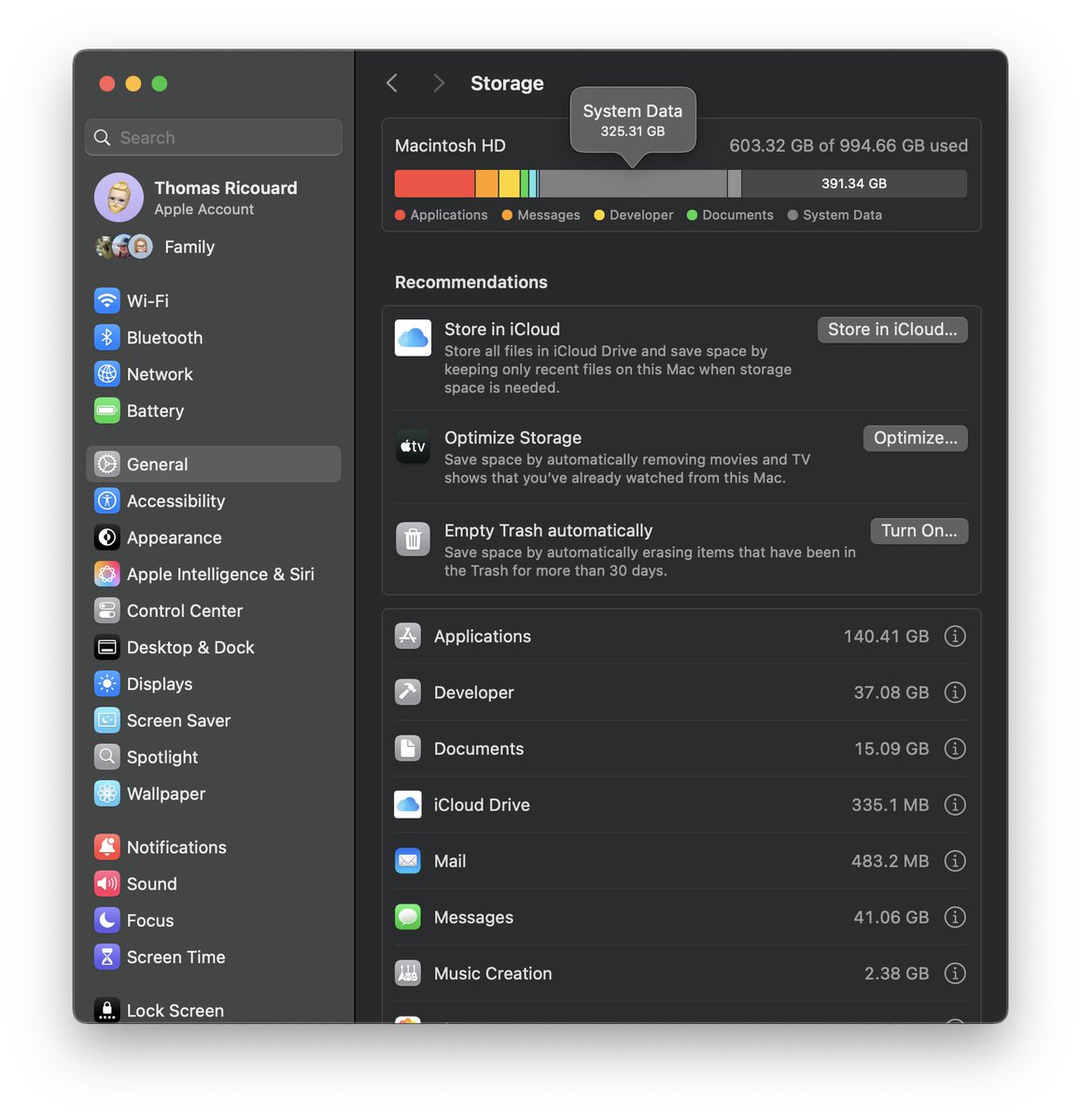Select the Mail 483.2 MB row

pos(681,861)
